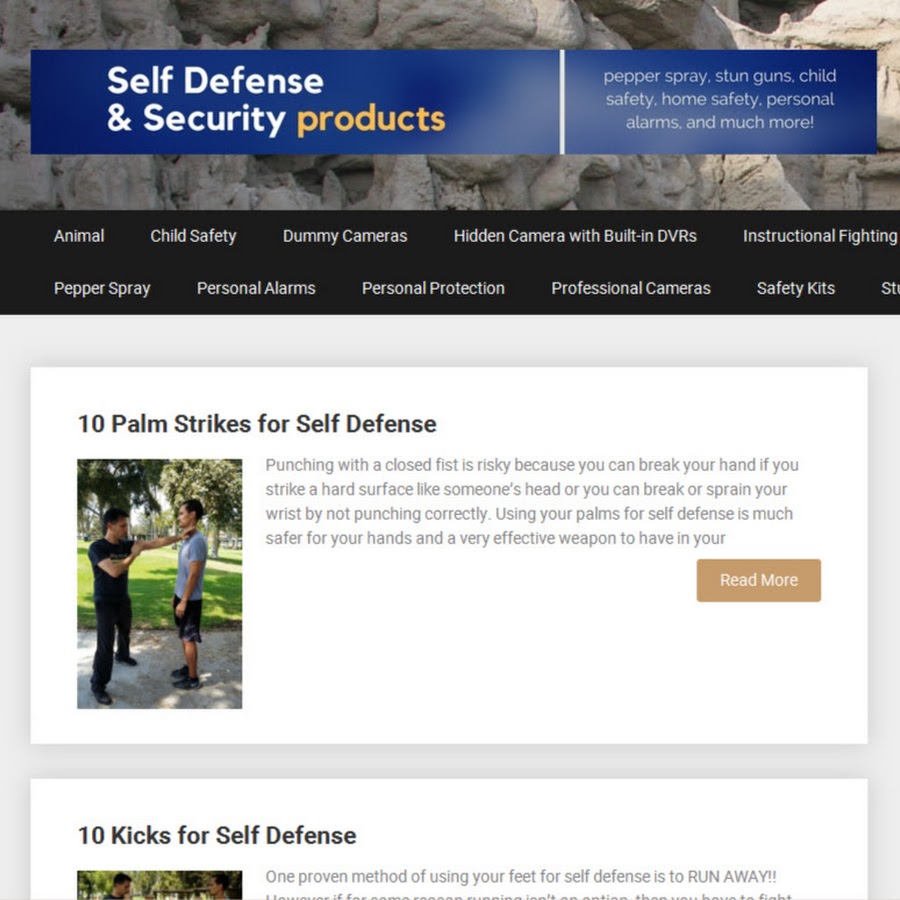Open Professional Cameras menu item
The width and height of the screenshot is (900, 900).
point(631,288)
